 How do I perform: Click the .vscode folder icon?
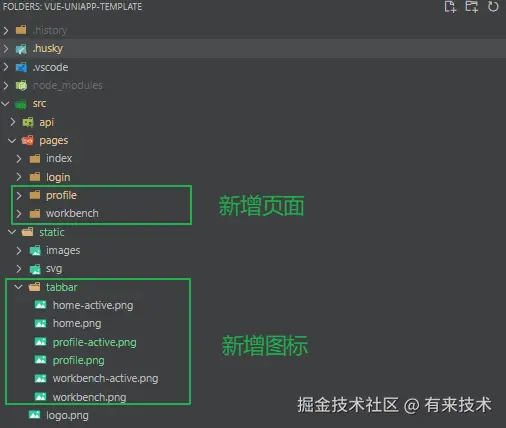21,67
